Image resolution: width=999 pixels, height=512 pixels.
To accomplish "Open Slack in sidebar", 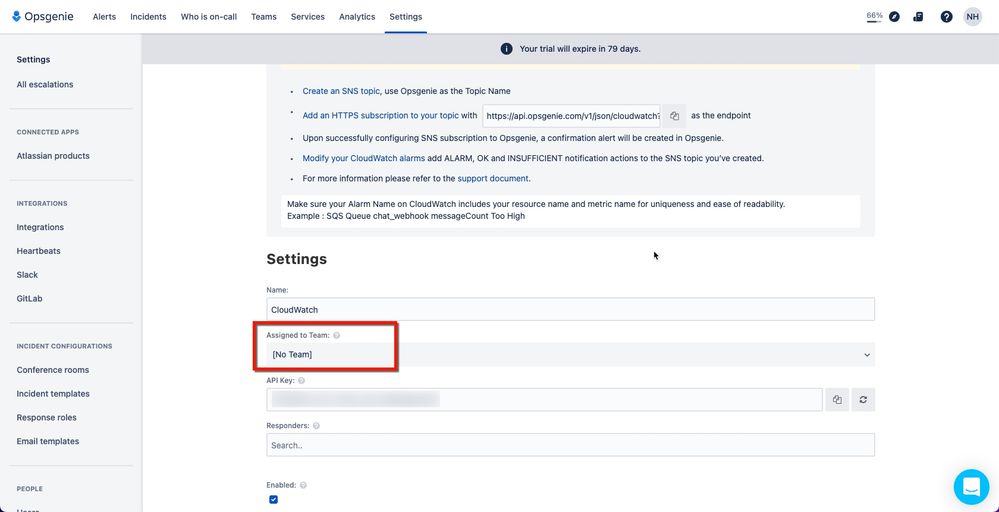I will coord(27,275).
